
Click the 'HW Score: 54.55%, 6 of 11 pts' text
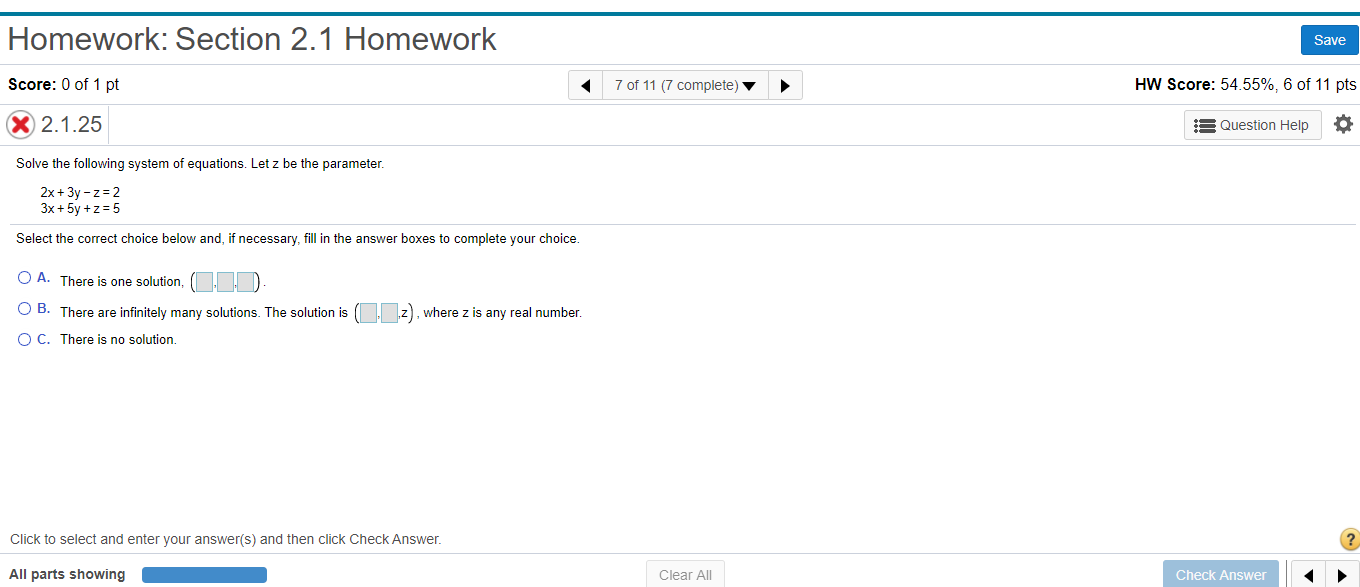(1245, 85)
